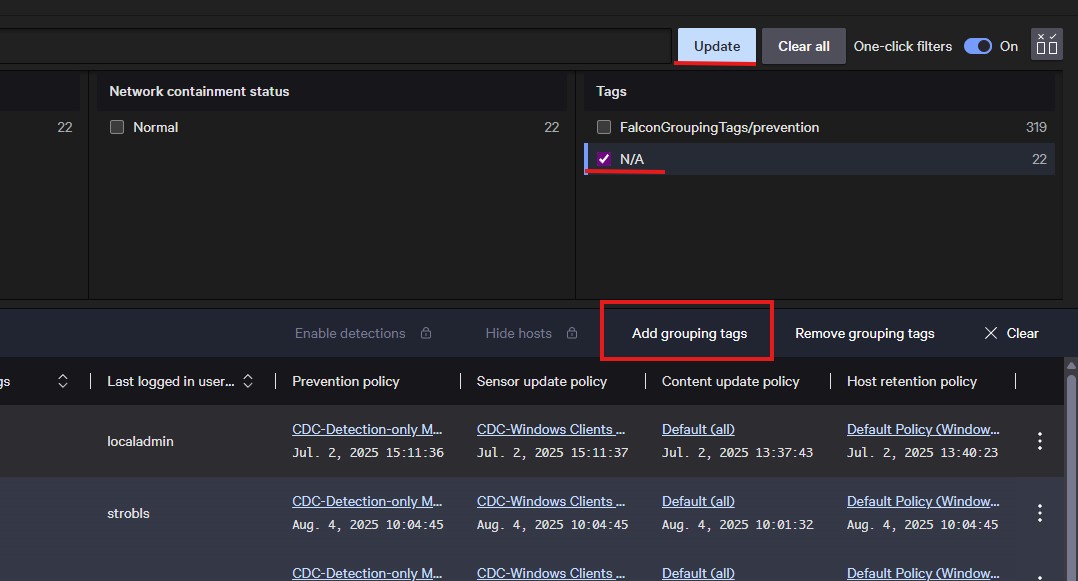Click timestamp Jul. 2, 2025 15:11:36
This screenshot has width=1078, height=581.
point(368,452)
